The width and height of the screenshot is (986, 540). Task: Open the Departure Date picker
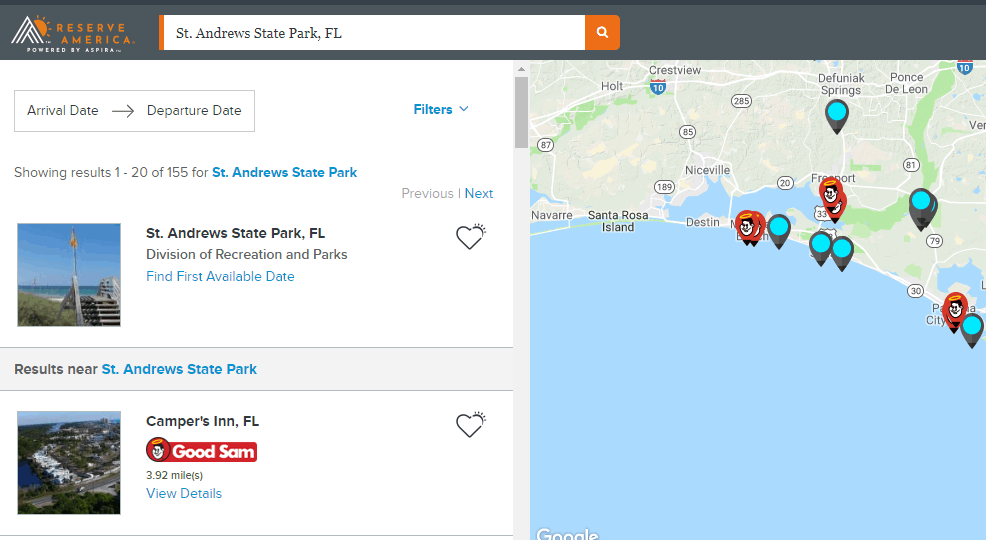194,111
